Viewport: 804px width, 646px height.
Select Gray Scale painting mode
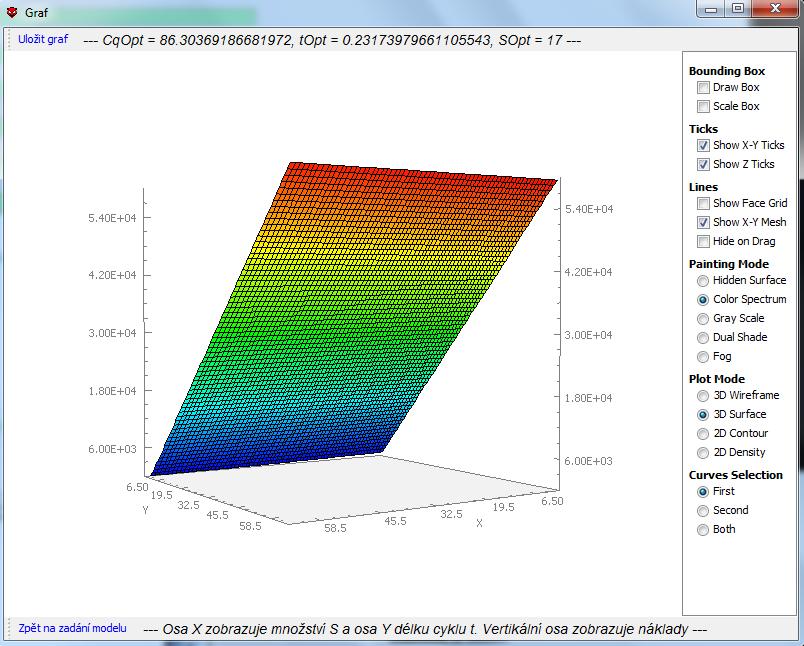703,319
